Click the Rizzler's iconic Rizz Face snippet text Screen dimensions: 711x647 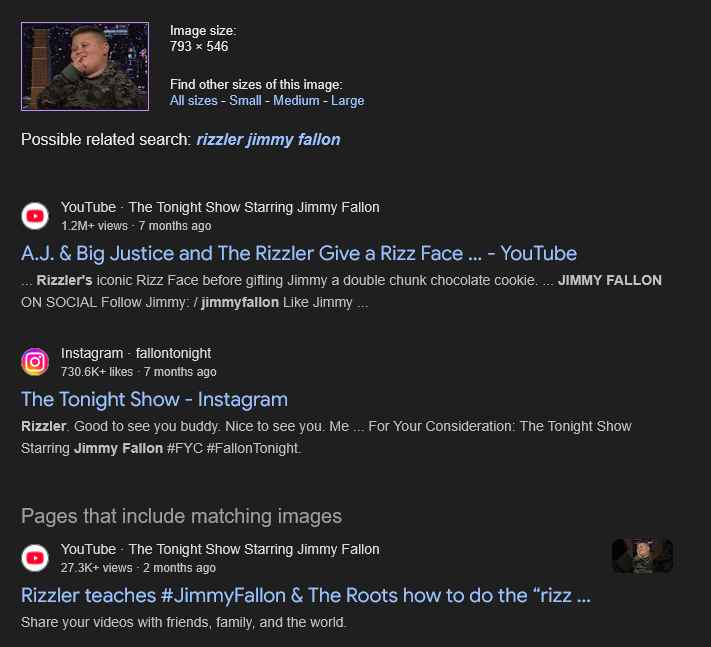[341, 291]
